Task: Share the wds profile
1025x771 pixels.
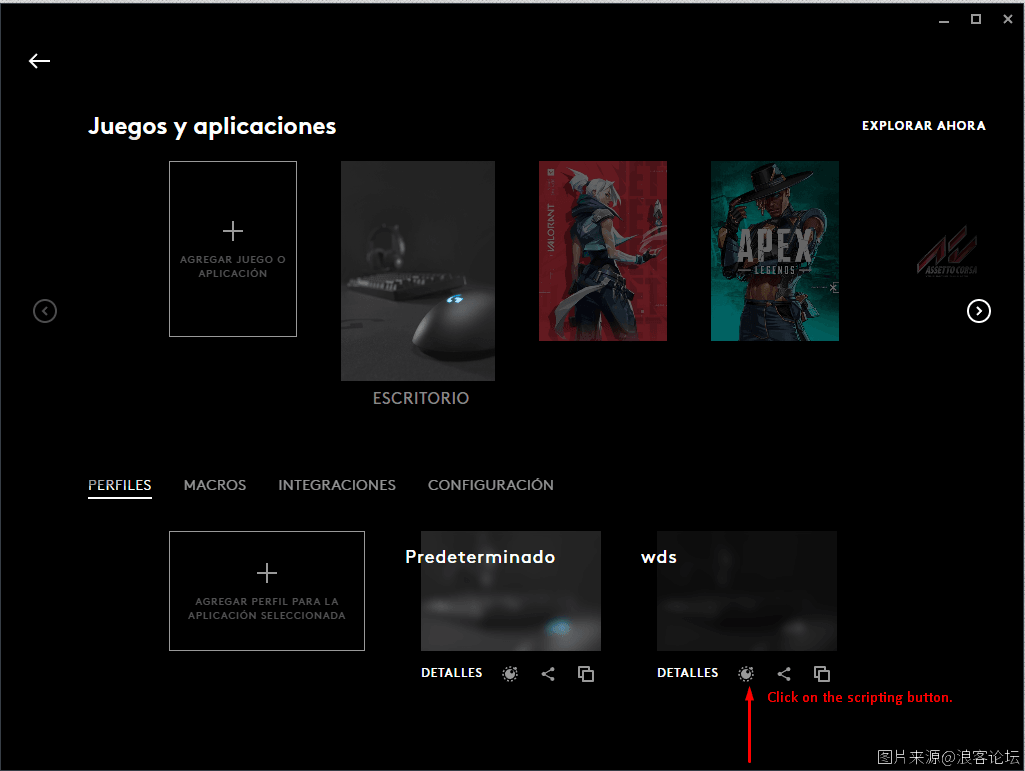Action: (x=784, y=674)
